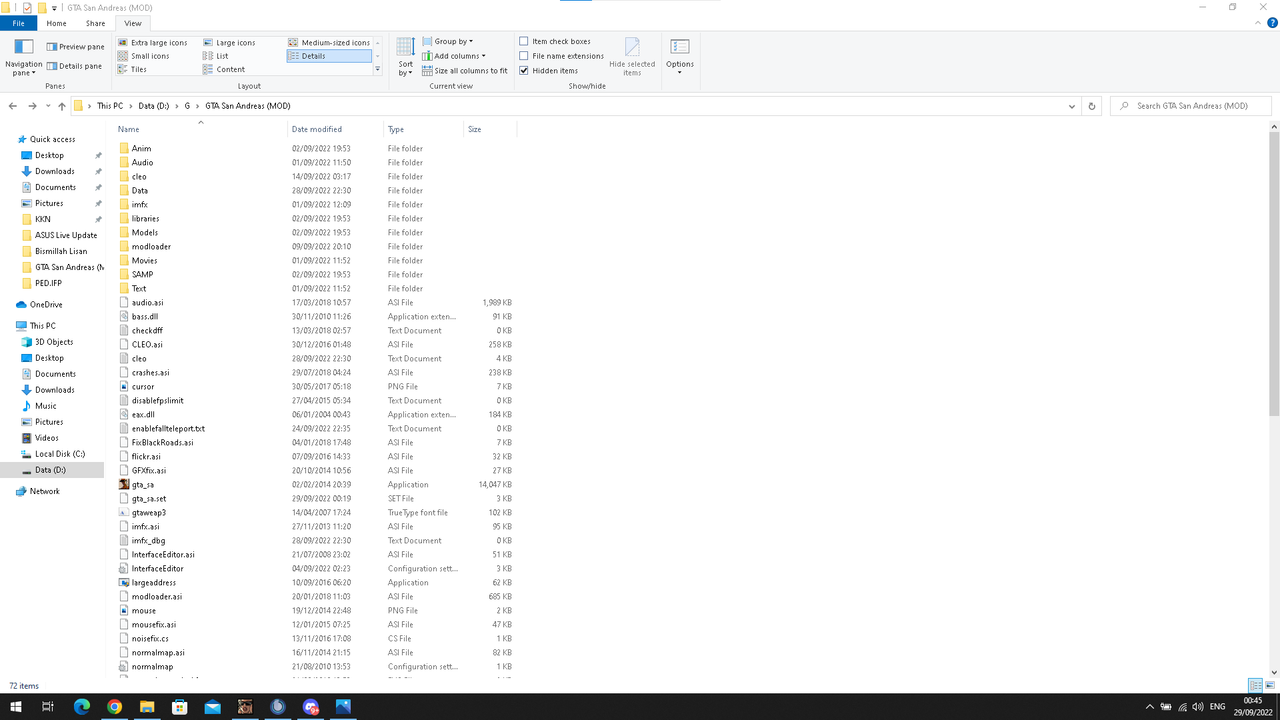
Task: Select the Tiles layout
Action: coord(132,69)
